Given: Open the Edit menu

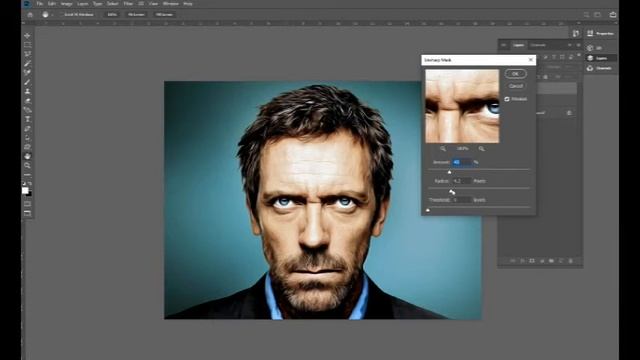Looking at the screenshot, I should (52, 4).
